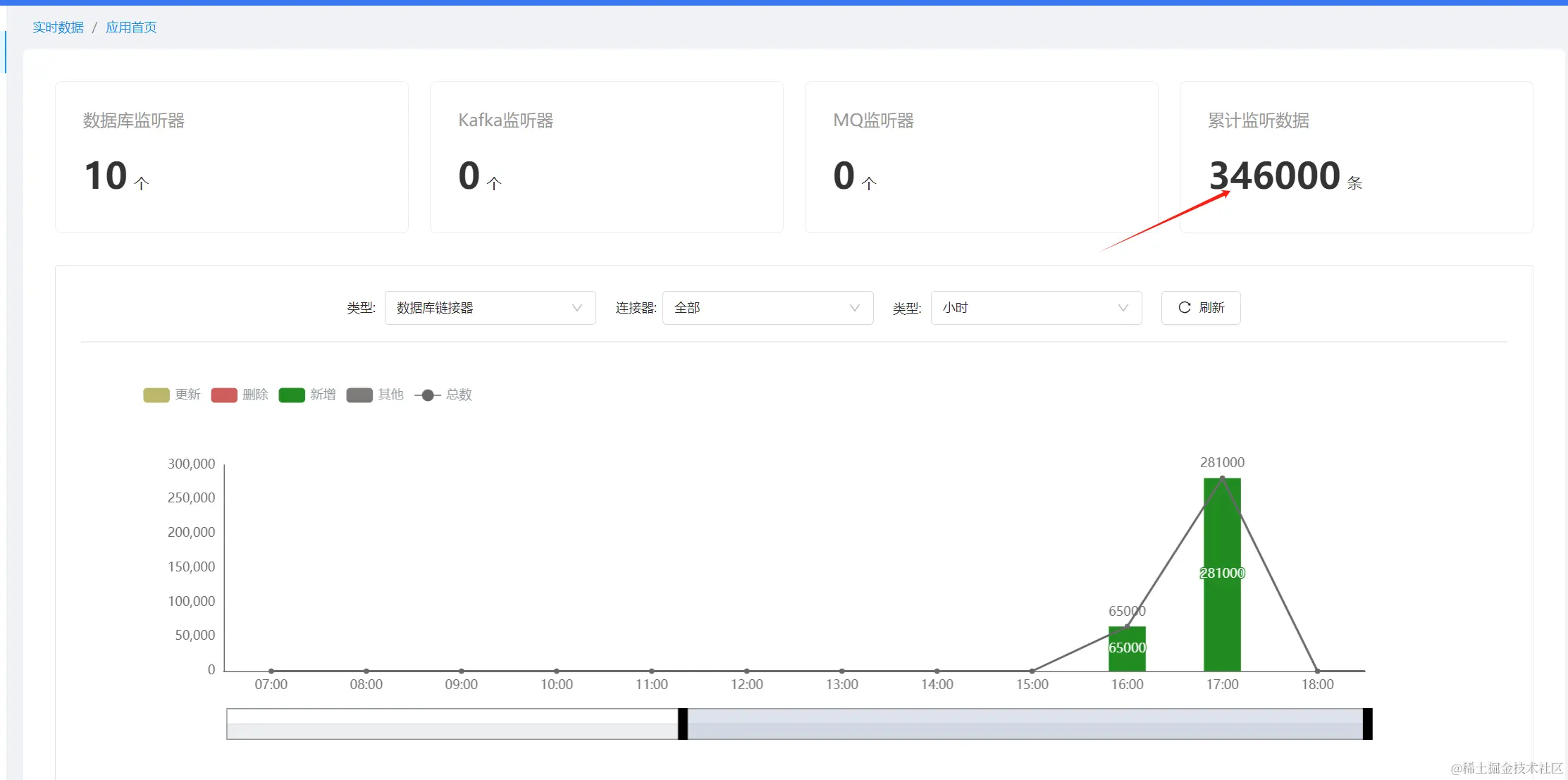Viewport: 1568px width, 780px height.
Task: Toggle the 其他 legend series
Action: pyautogui.click(x=359, y=395)
